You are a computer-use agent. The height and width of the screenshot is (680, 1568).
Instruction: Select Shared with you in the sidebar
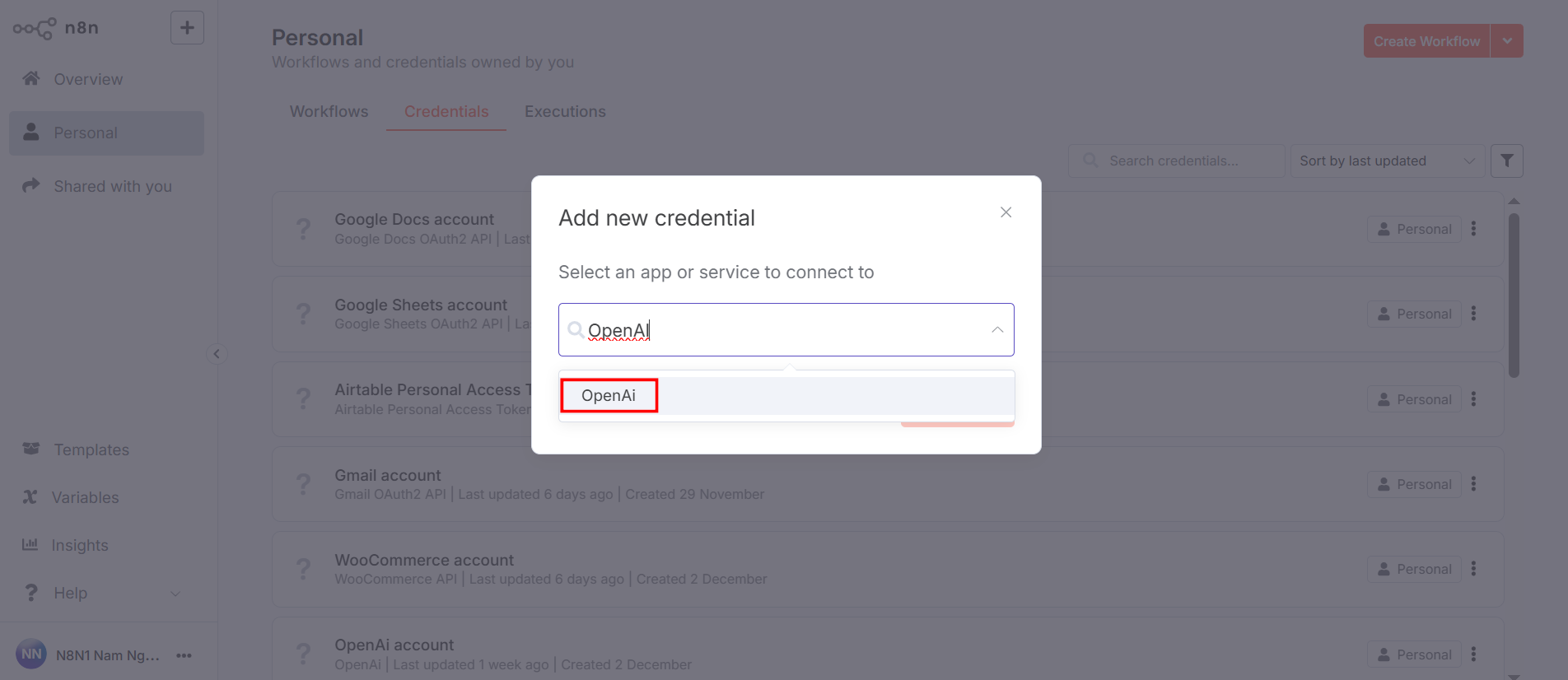(111, 186)
